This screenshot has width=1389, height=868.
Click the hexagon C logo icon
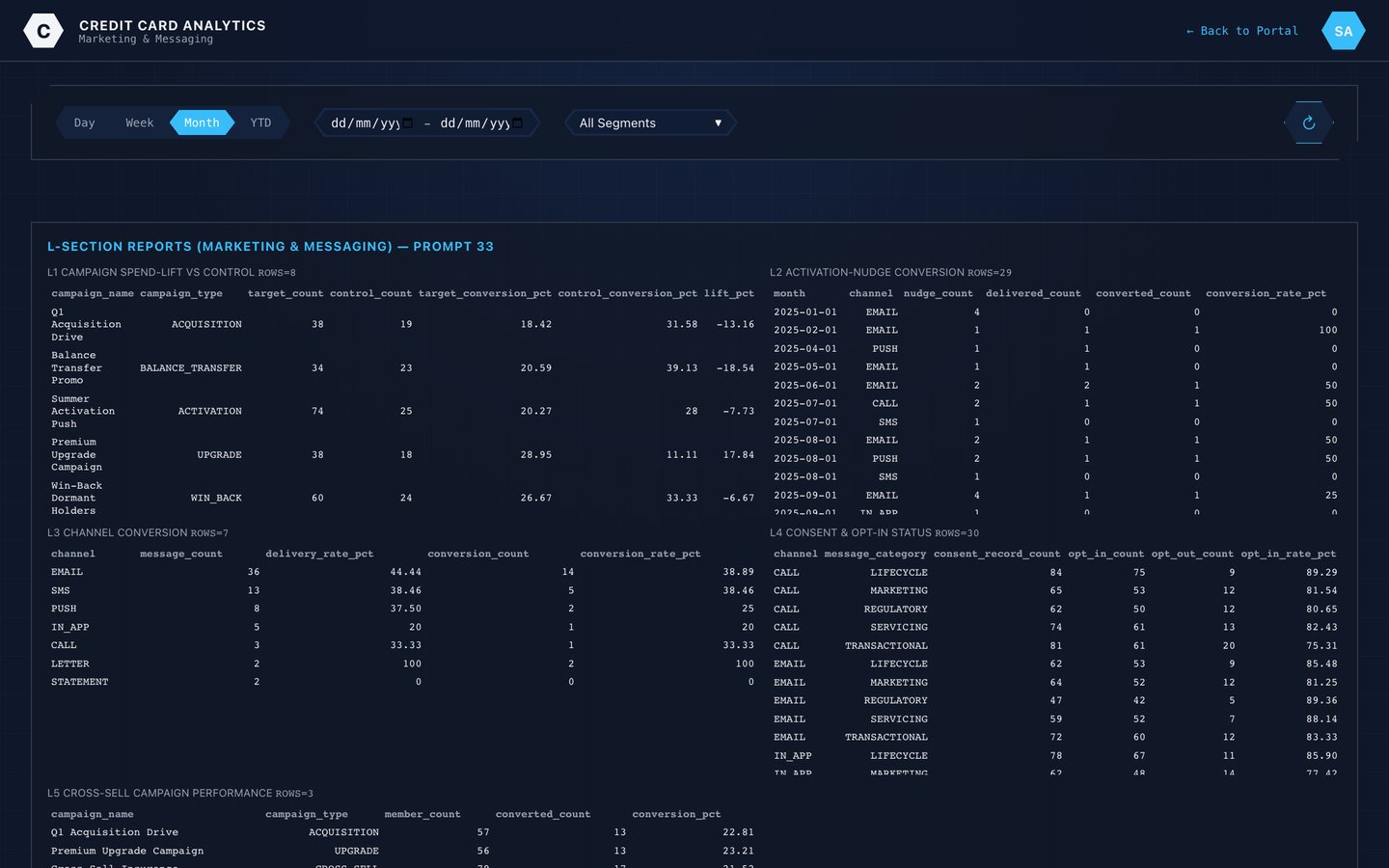point(43,31)
